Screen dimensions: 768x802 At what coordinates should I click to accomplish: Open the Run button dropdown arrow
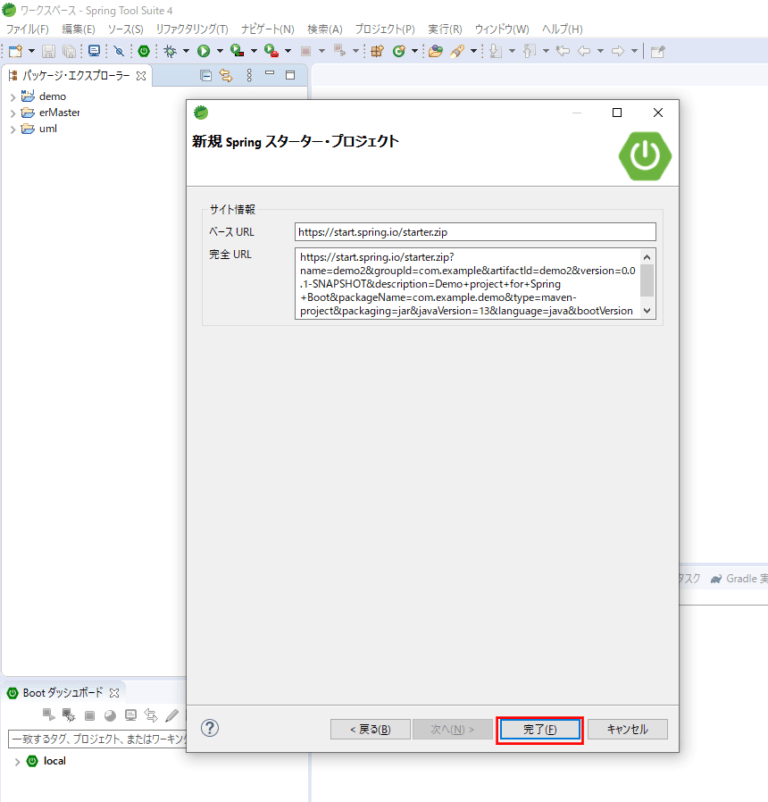219,51
